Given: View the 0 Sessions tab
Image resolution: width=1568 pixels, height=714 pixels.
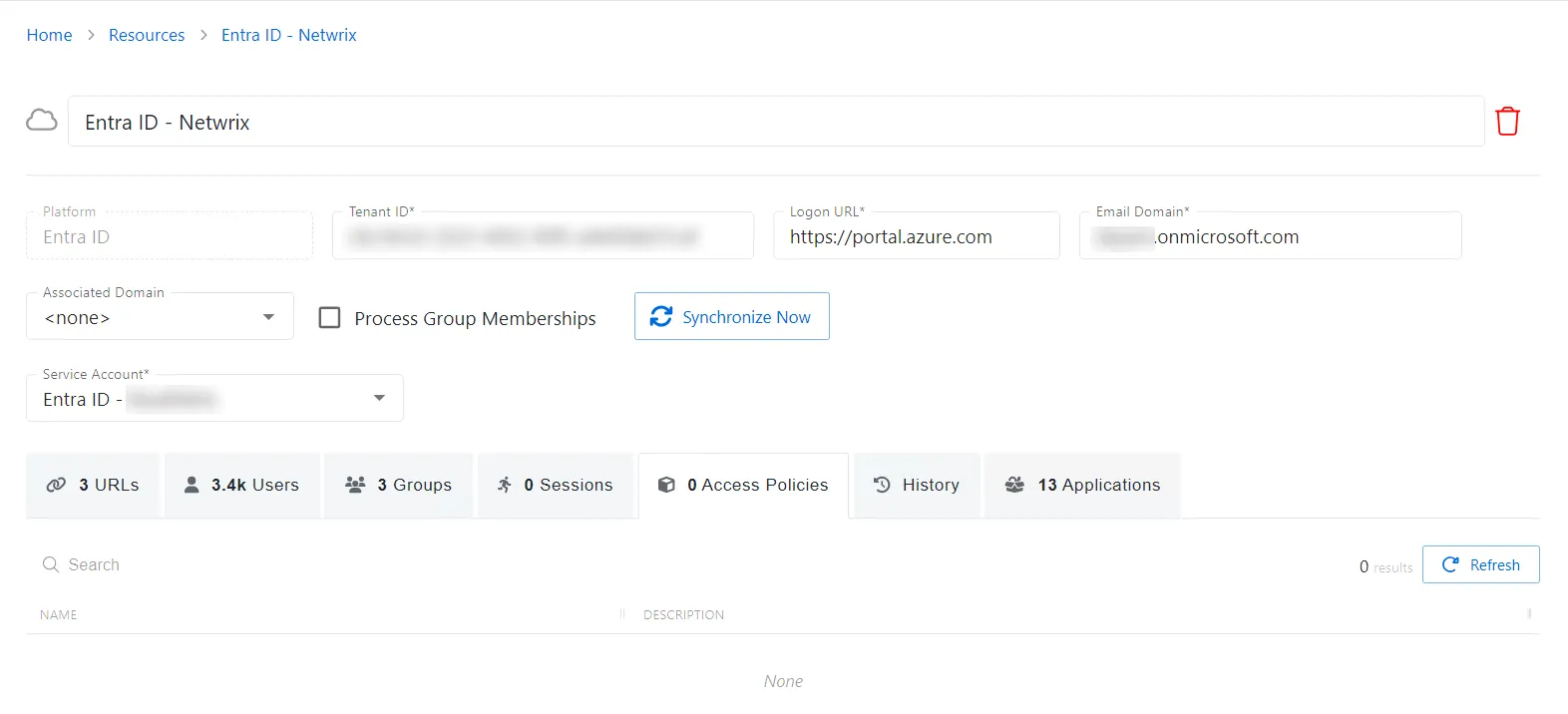Looking at the screenshot, I should coord(556,485).
